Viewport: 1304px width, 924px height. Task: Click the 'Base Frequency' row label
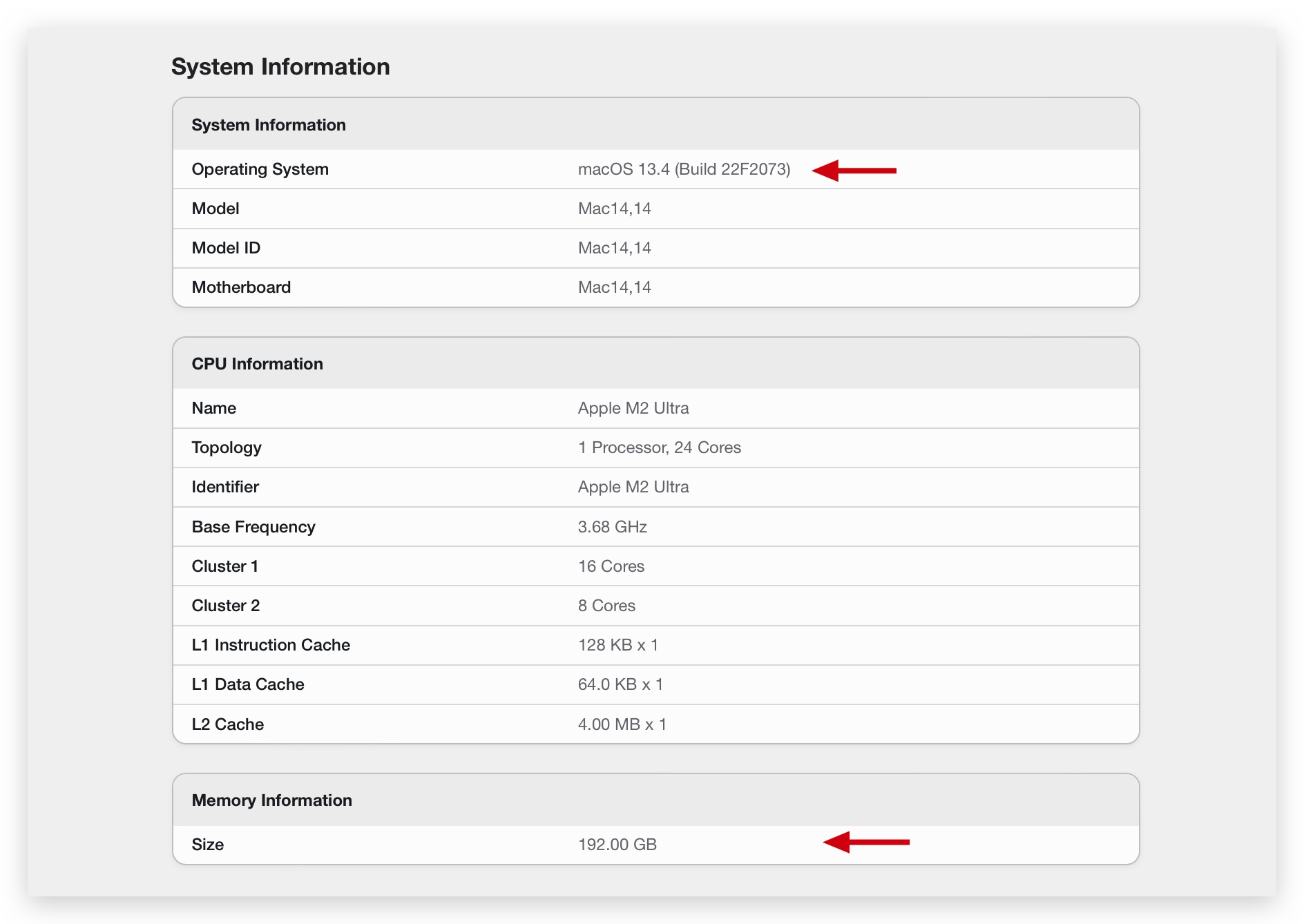tap(253, 527)
